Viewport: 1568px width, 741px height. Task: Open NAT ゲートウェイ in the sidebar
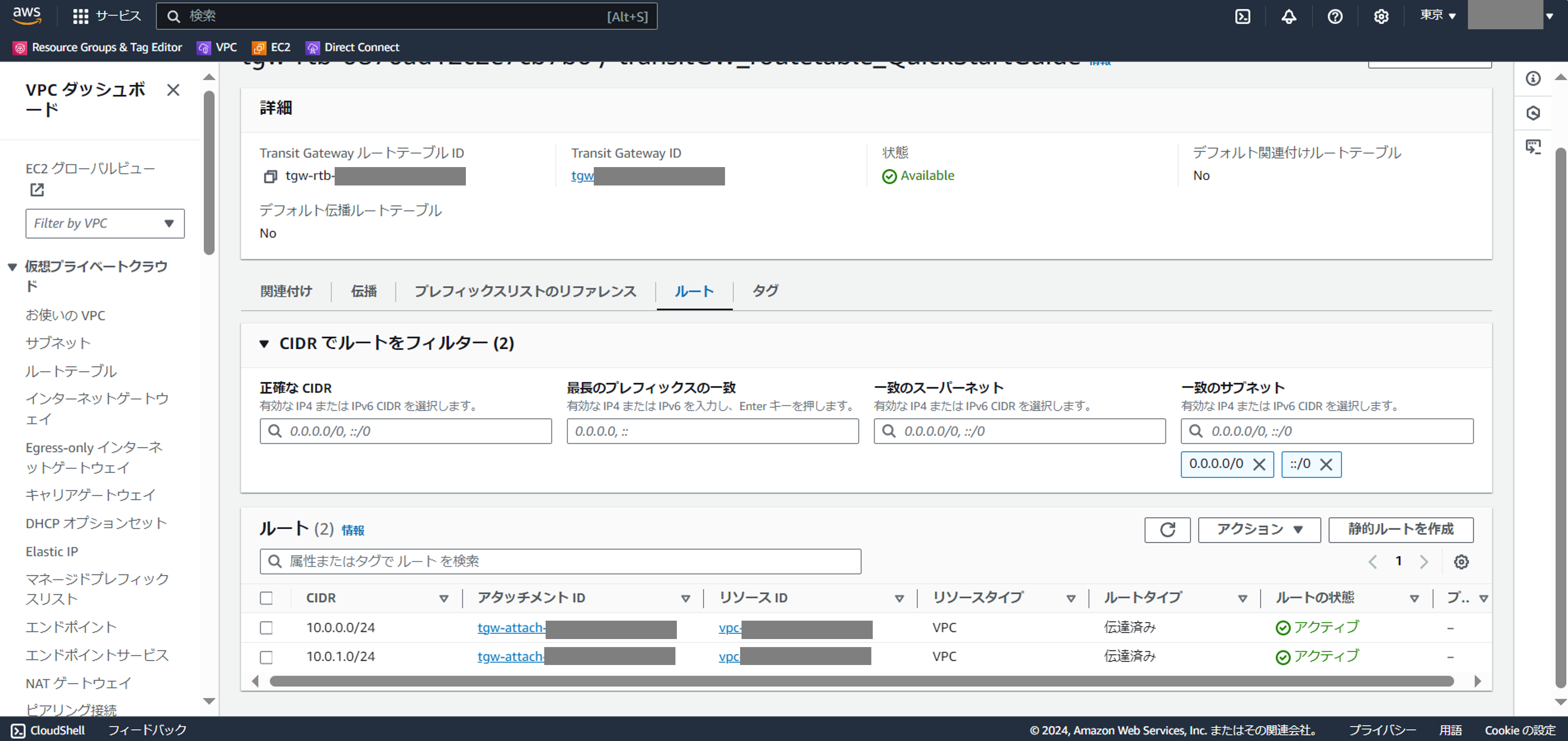click(x=78, y=684)
